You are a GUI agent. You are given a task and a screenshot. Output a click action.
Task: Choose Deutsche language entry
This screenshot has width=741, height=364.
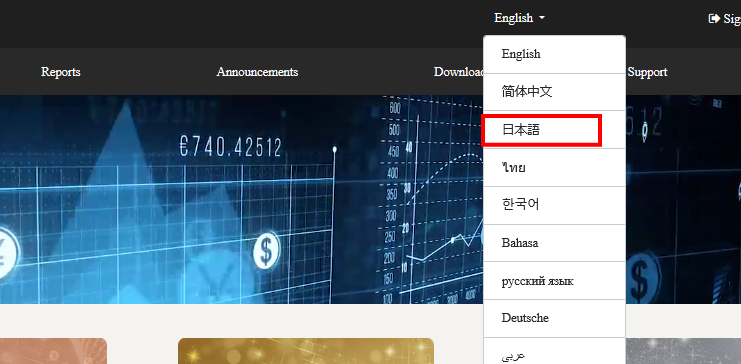pyautogui.click(x=554, y=318)
